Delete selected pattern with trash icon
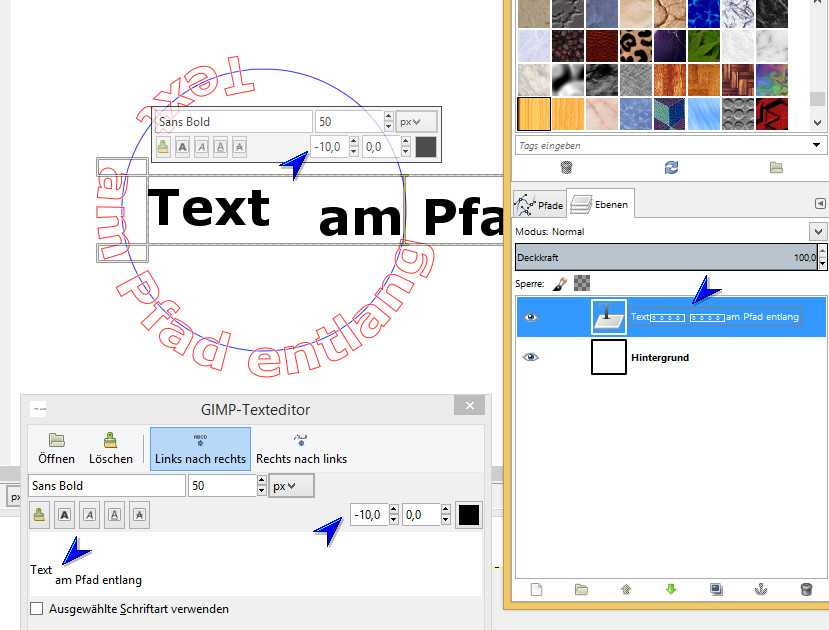 tap(566, 168)
